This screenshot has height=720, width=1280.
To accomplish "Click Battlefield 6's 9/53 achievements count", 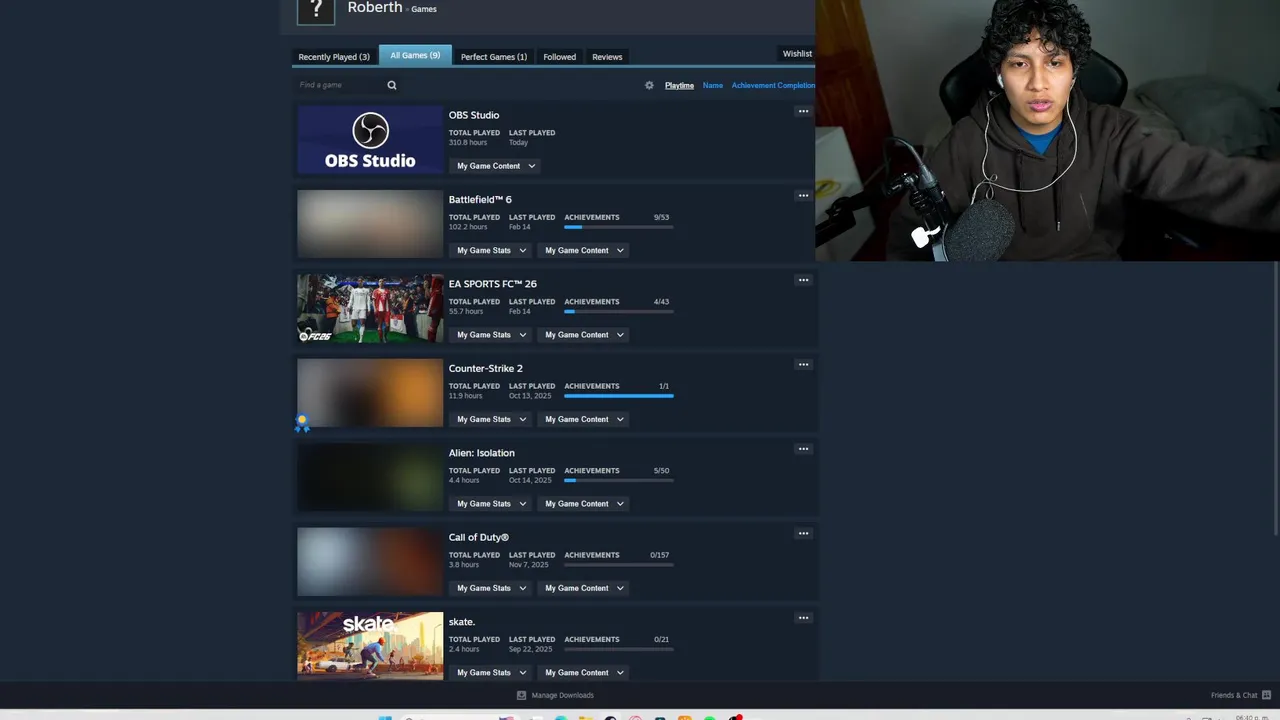I will point(661,217).
